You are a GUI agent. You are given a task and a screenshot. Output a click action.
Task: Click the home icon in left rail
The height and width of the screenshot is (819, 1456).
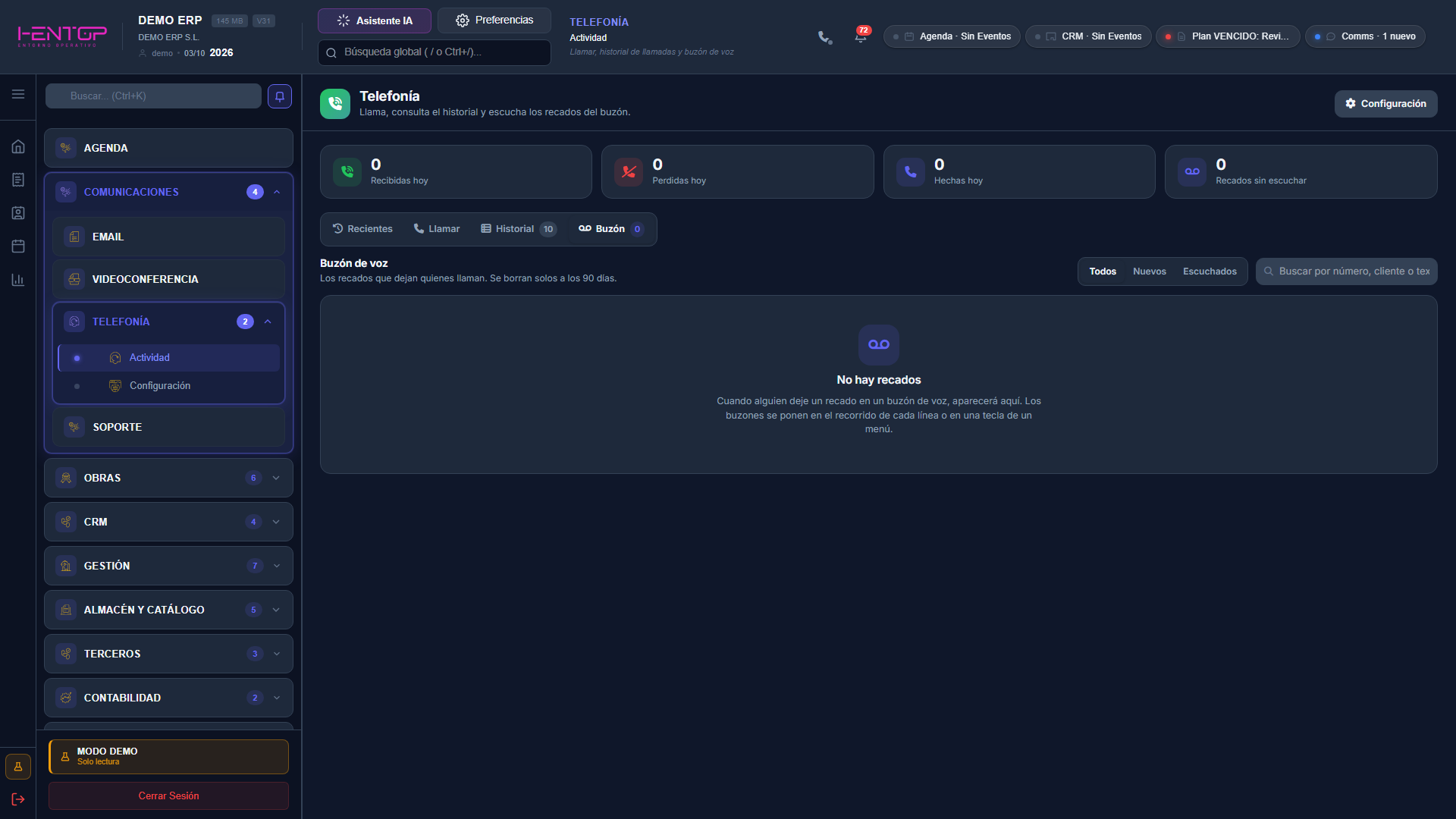[18, 146]
